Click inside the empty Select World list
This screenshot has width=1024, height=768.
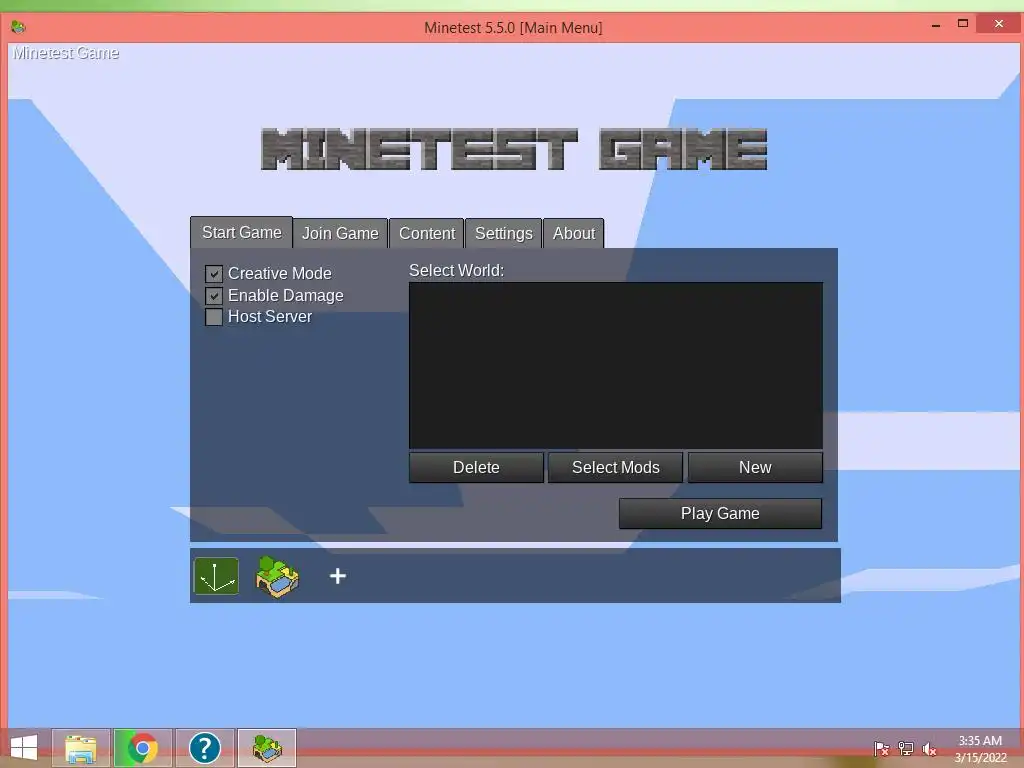[616, 365]
